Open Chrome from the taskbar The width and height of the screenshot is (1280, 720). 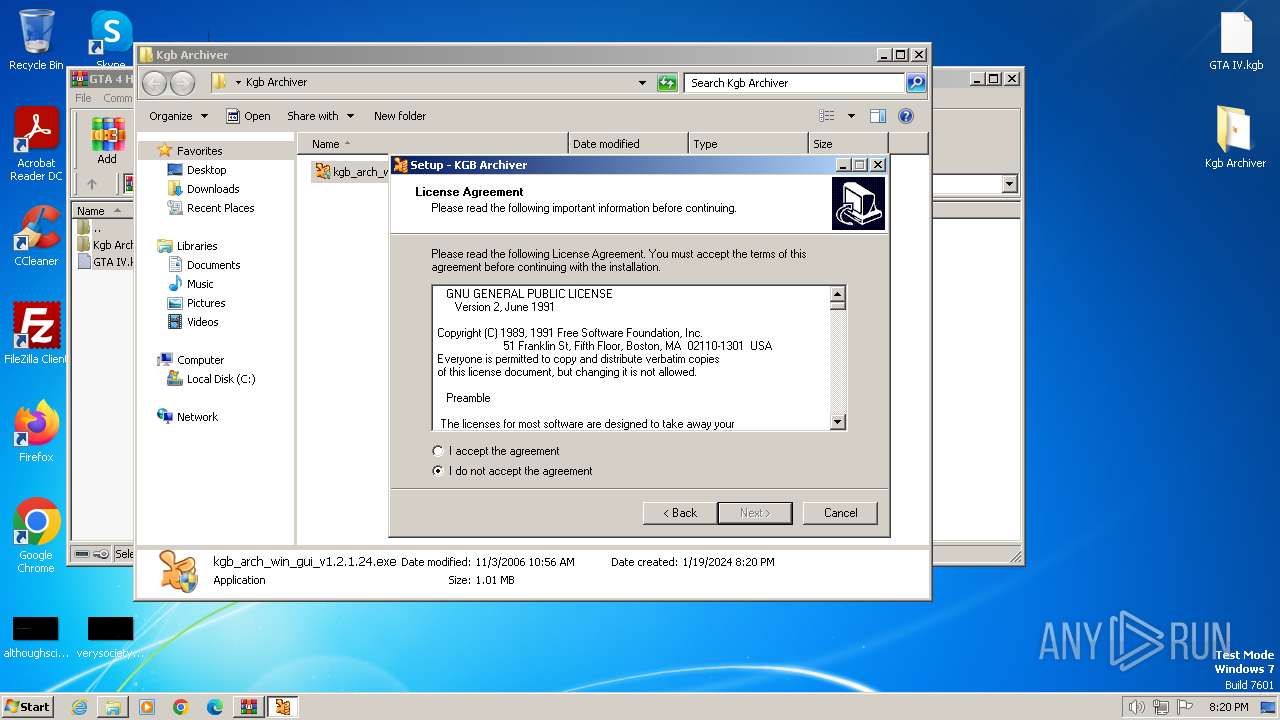(181, 707)
